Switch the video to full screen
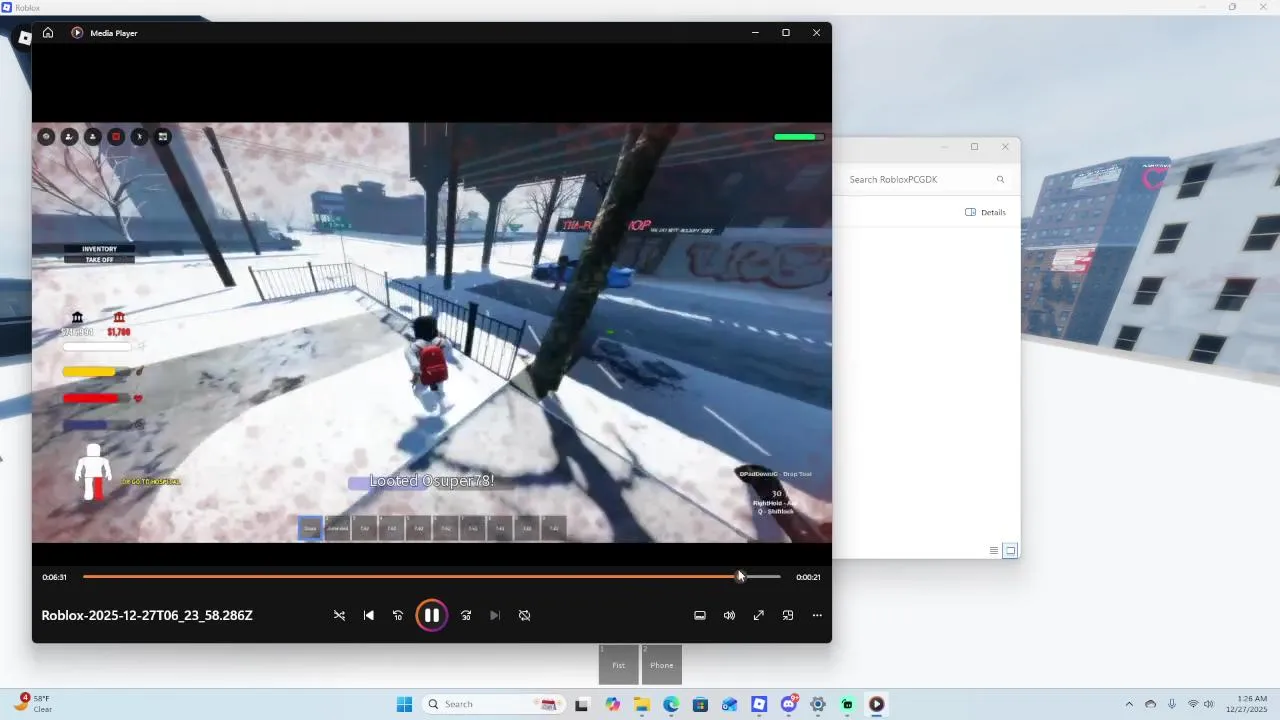Viewport: 1280px width, 720px height. point(759,615)
